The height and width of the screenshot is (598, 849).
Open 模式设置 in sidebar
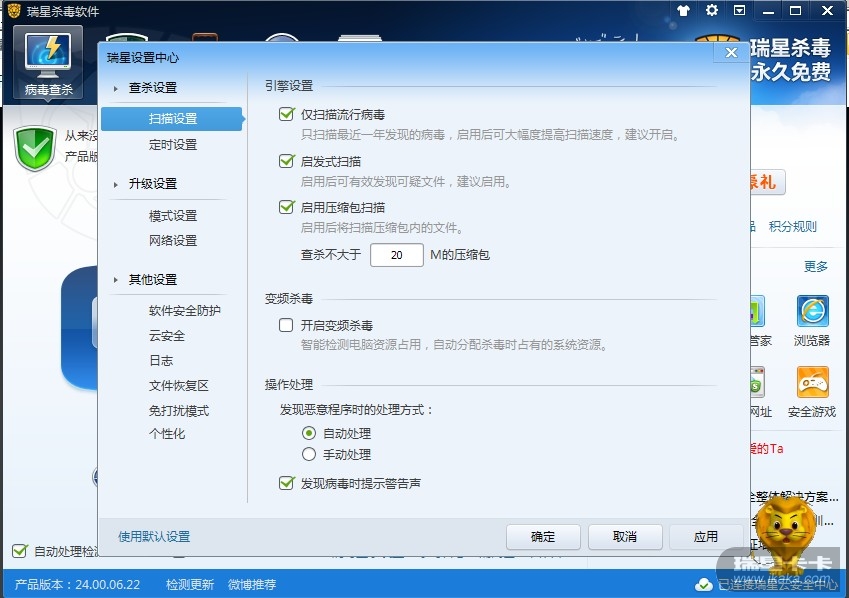coord(173,216)
